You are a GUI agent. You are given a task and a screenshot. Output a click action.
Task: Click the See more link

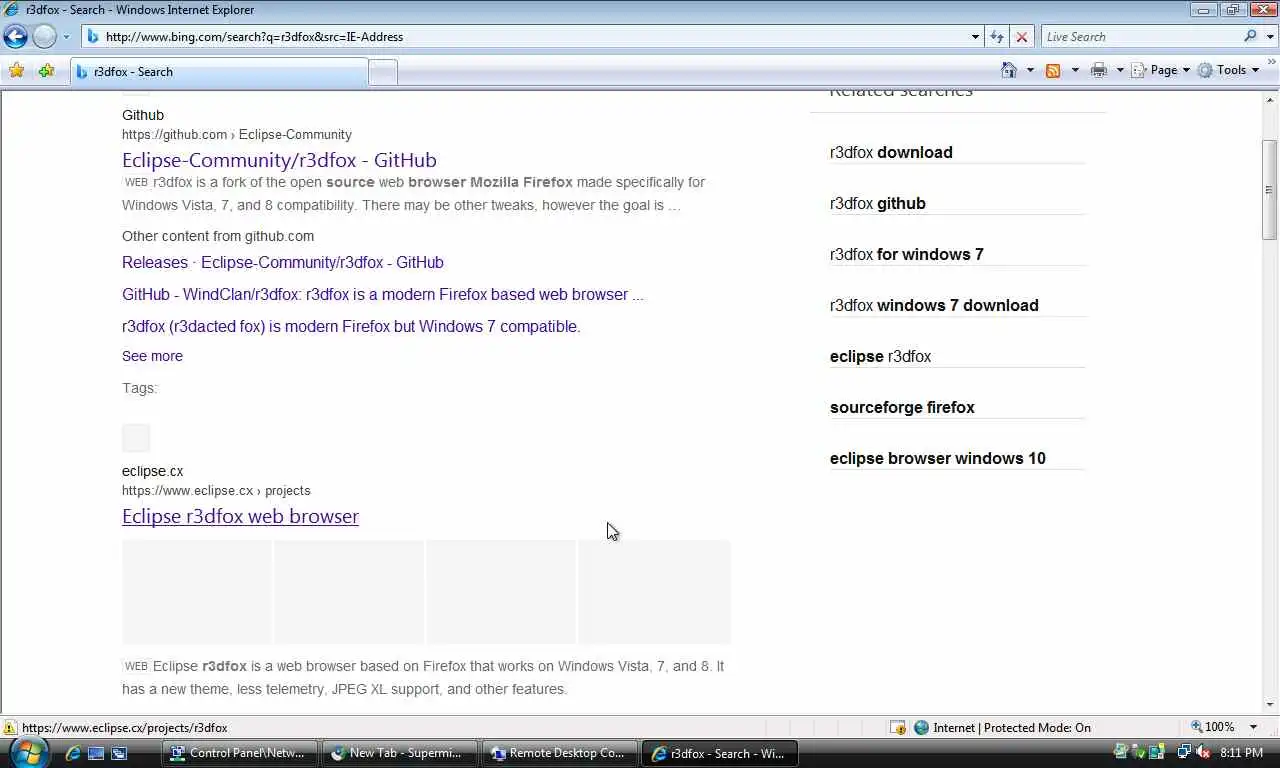point(152,356)
